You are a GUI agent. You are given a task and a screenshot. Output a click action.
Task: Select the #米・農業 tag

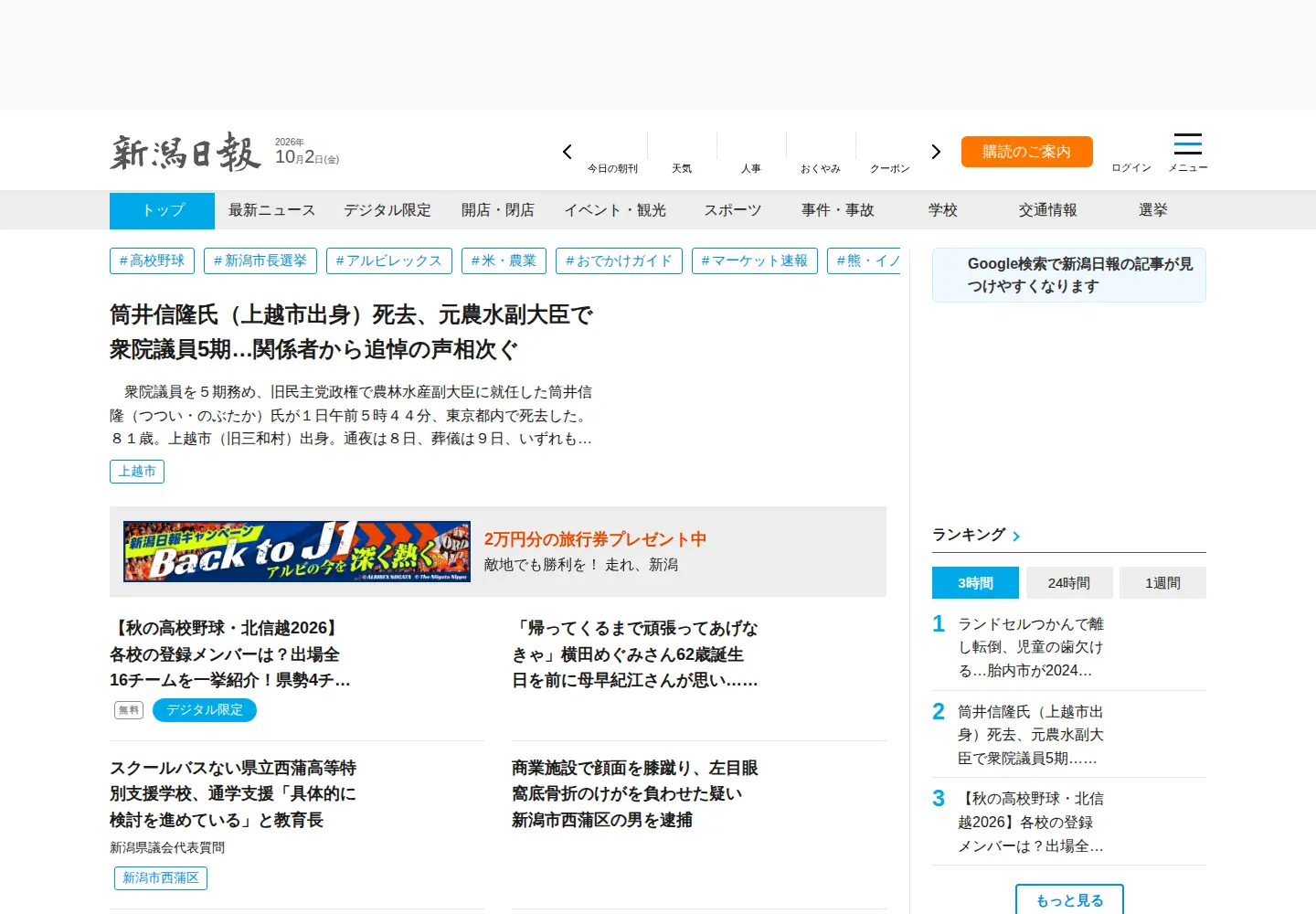coord(504,261)
